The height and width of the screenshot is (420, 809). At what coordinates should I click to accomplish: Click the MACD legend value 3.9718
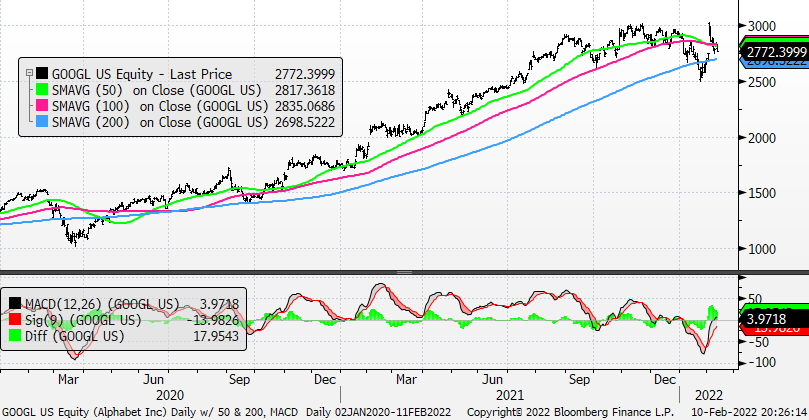coord(219,304)
